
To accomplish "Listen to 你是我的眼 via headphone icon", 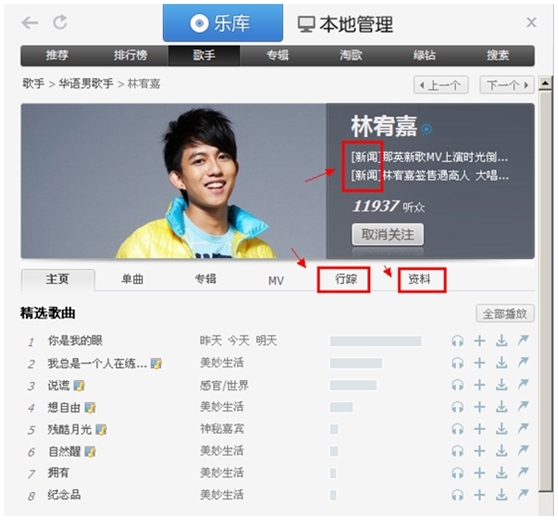I will pos(458,341).
